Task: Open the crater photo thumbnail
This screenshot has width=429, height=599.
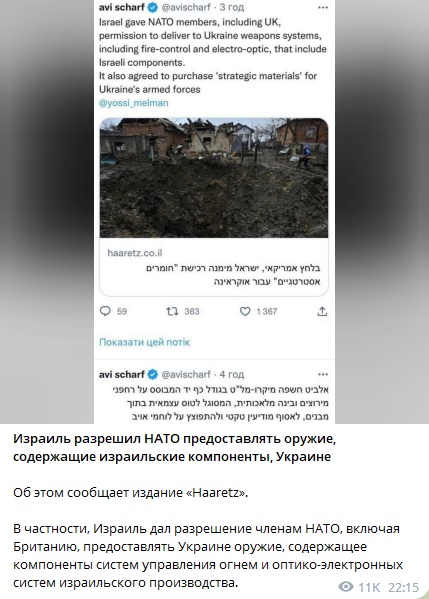Action: click(x=214, y=178)
